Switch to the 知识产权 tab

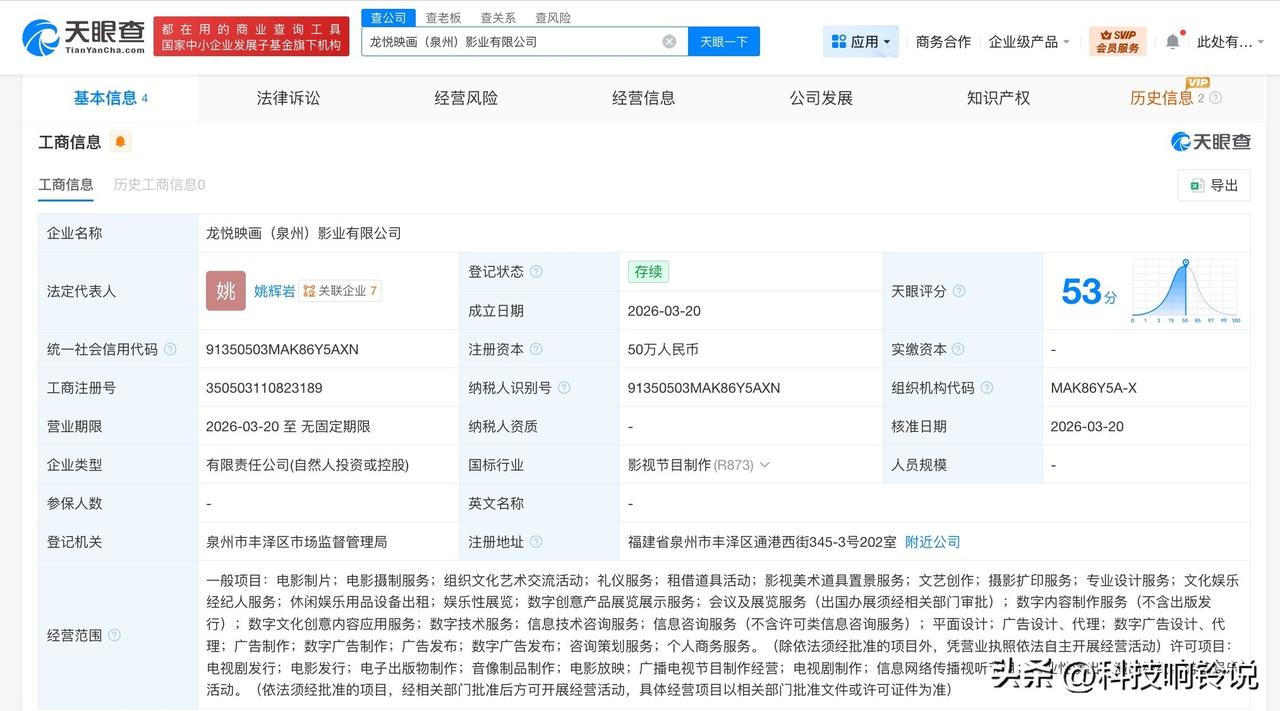tap(998, 97)
